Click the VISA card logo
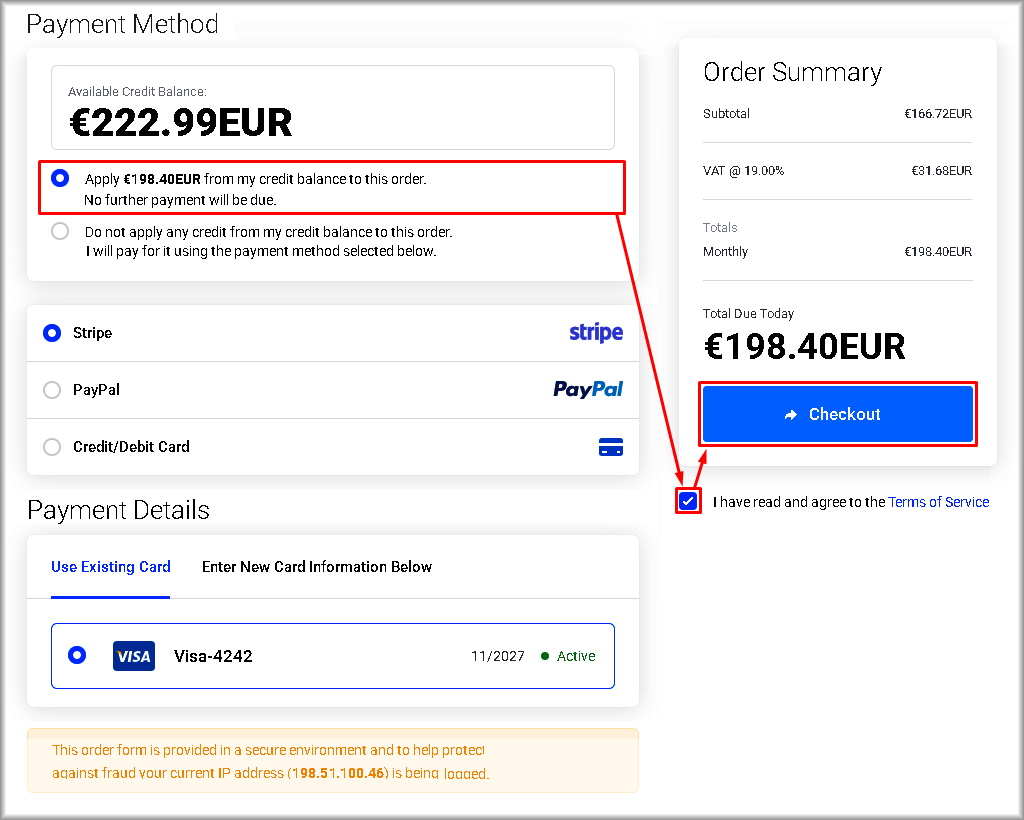The width and height of the screenshot is (1024, 820). (134, 656)
